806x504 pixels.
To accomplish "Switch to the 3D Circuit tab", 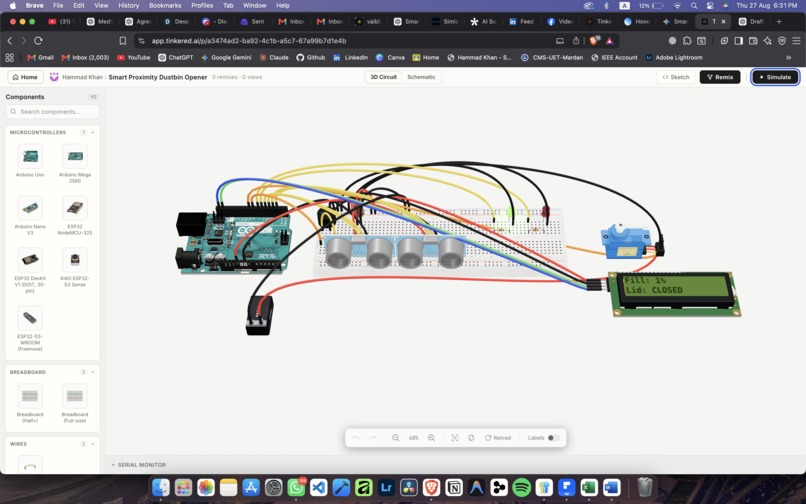I will [x=383, y=77].
